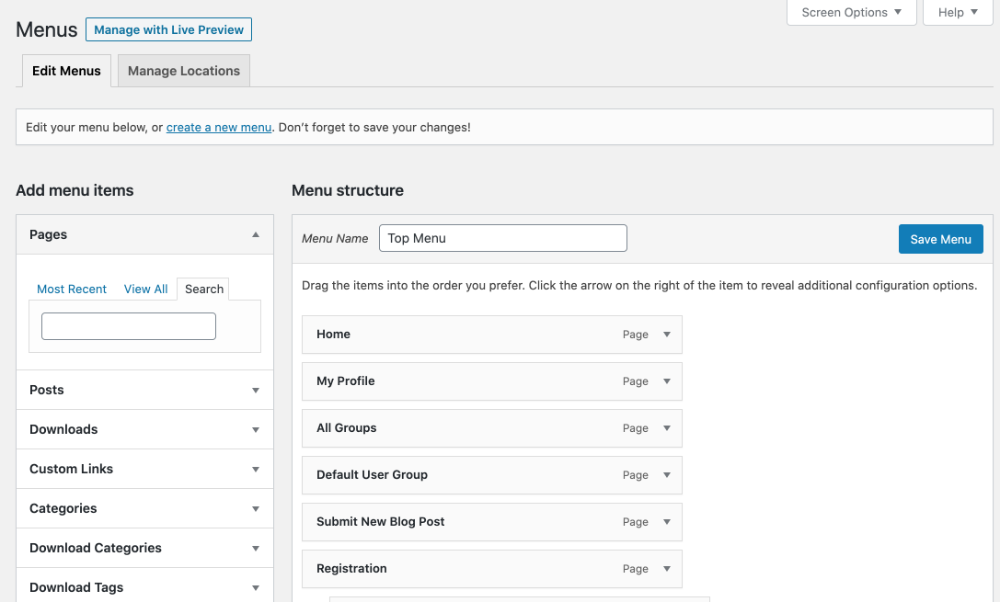The height and width of the screenshot is (602, 1000).
Task: Click the Menu Name text field
Action: pyautogui.click(x=502, y=238)
